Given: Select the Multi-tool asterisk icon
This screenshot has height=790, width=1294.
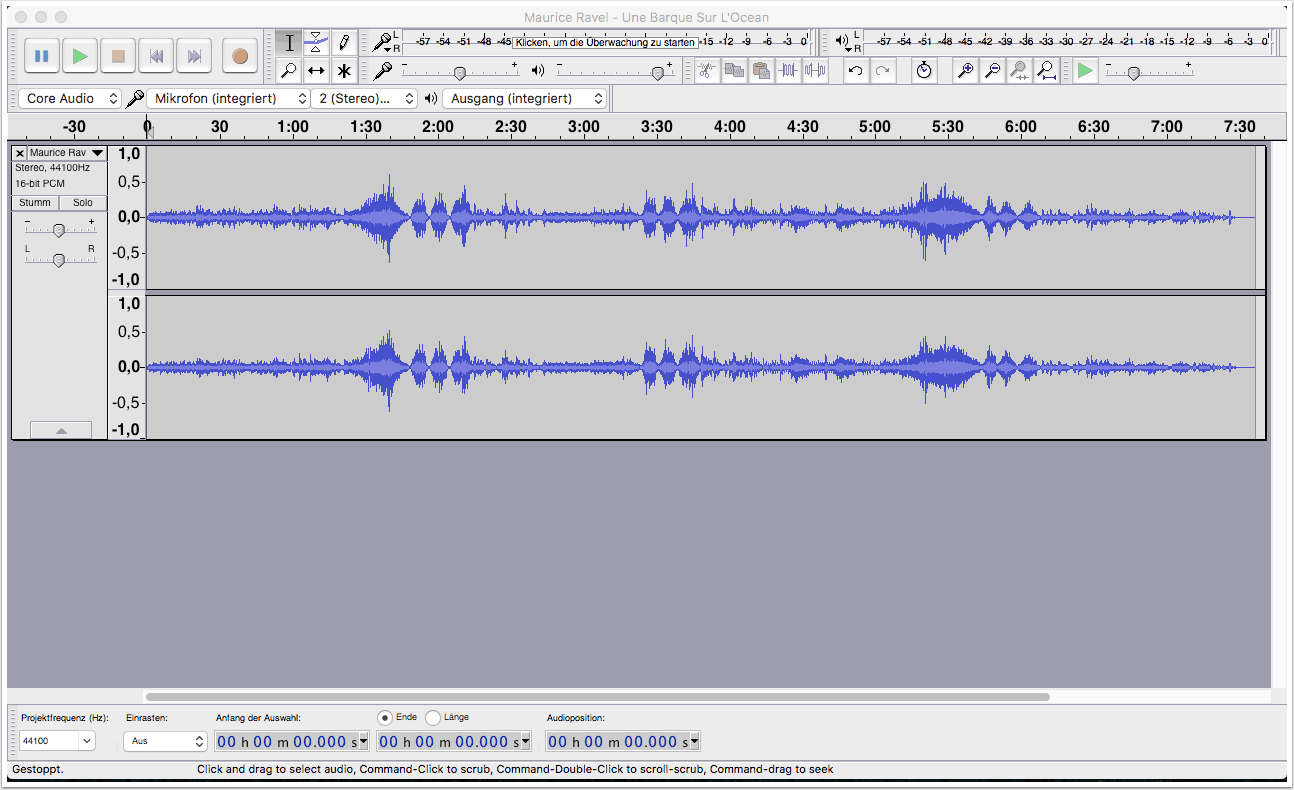Looking at the screenshot, I should (344, 71).
